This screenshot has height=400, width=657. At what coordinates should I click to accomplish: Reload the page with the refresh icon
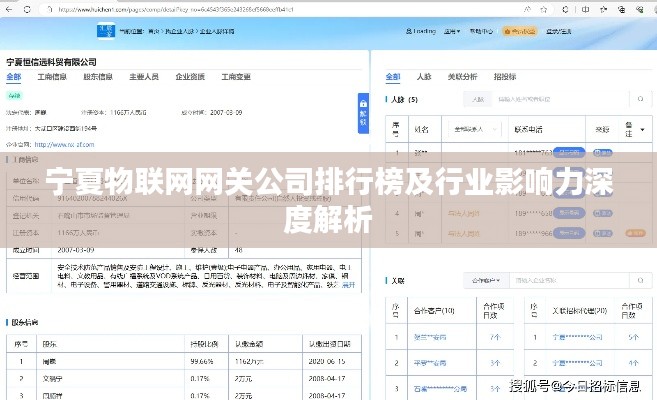click(x=27, y=9)
